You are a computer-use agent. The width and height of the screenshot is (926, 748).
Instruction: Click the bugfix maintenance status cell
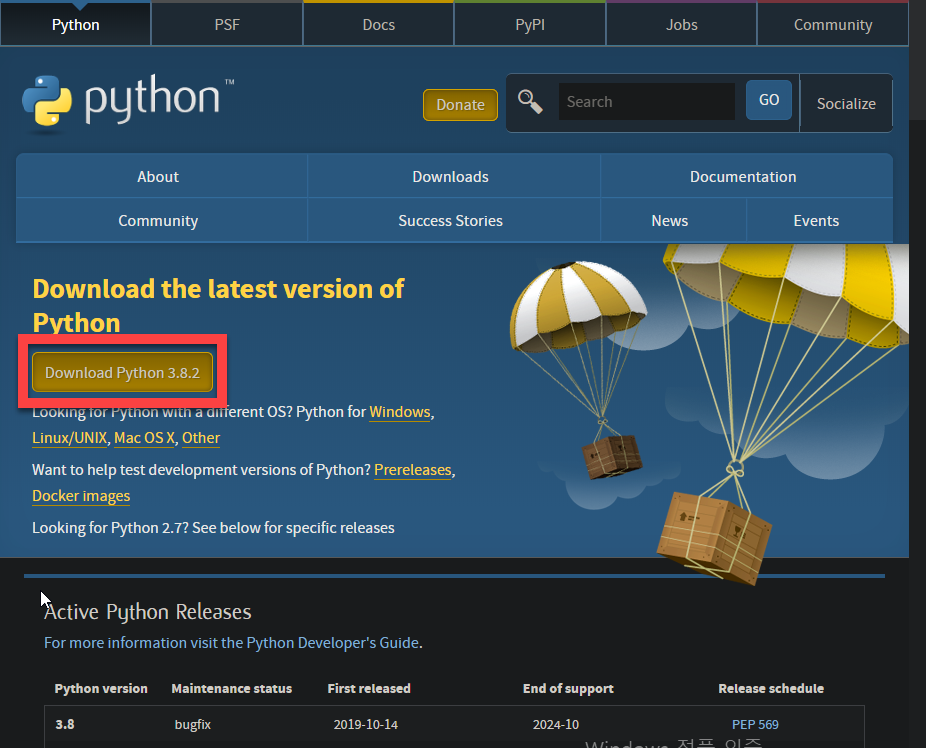[x=193, y=724]
